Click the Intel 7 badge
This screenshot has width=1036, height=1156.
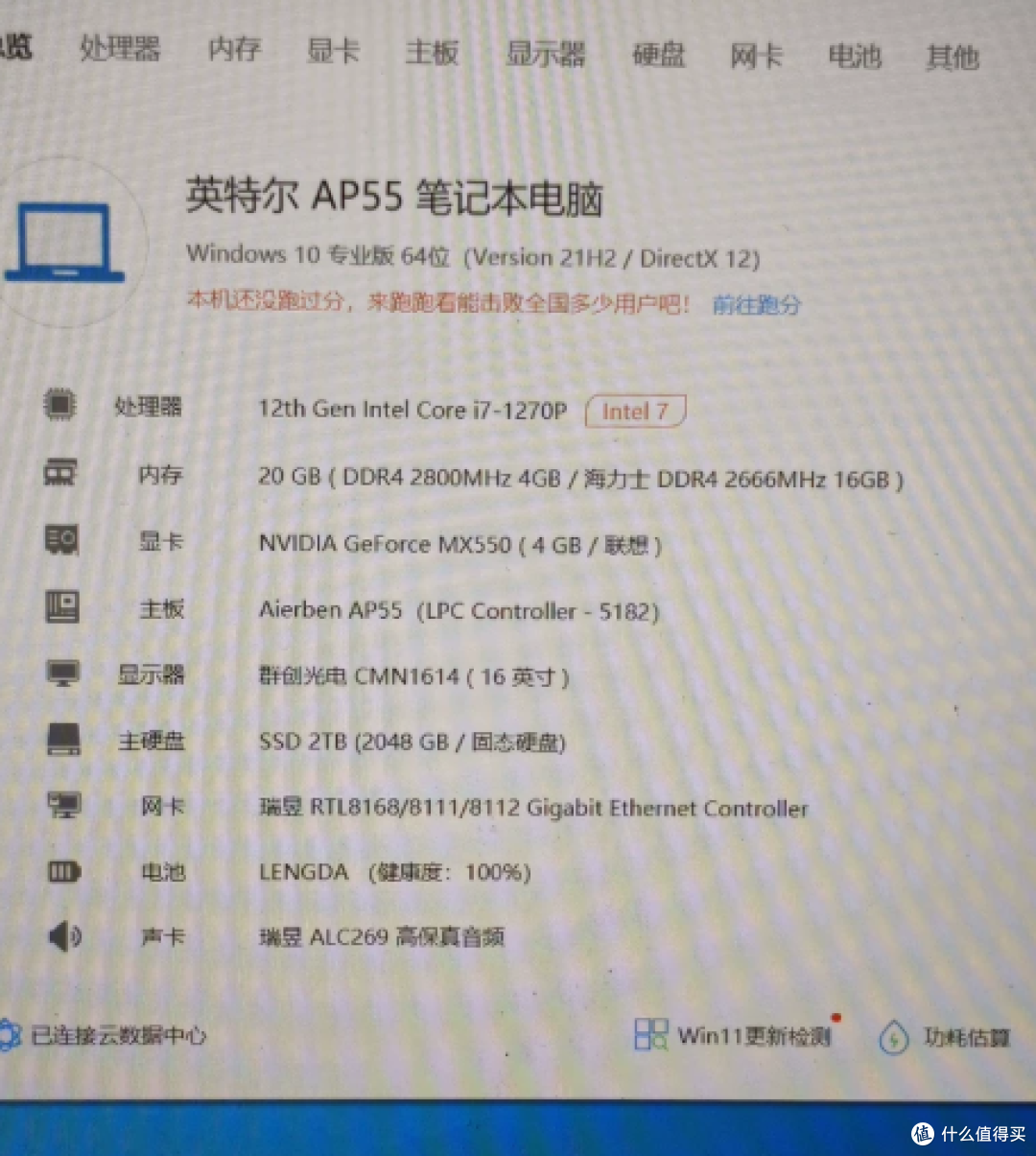(635, 412)
